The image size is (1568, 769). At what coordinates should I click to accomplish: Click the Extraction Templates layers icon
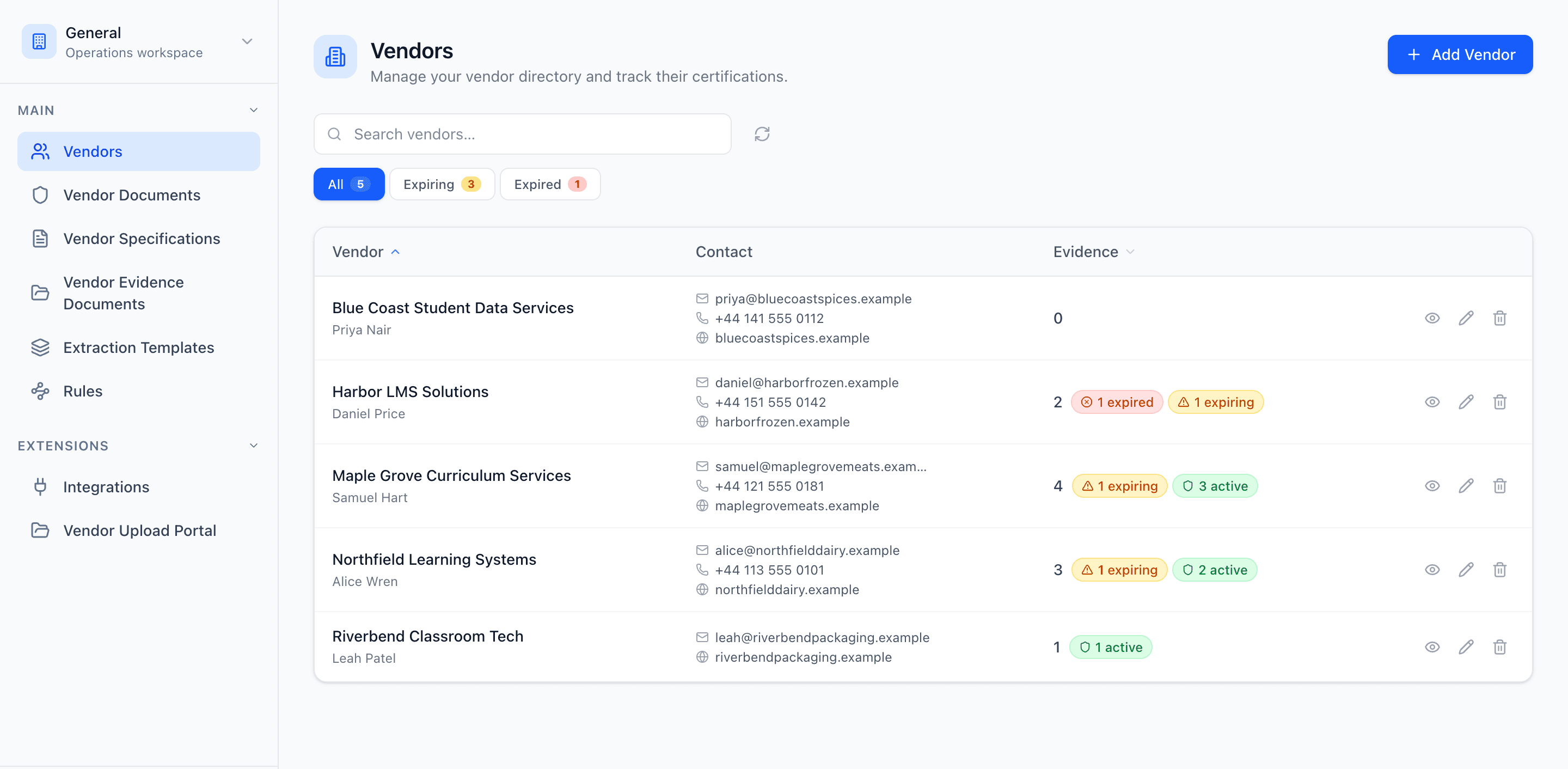point(40,347)
